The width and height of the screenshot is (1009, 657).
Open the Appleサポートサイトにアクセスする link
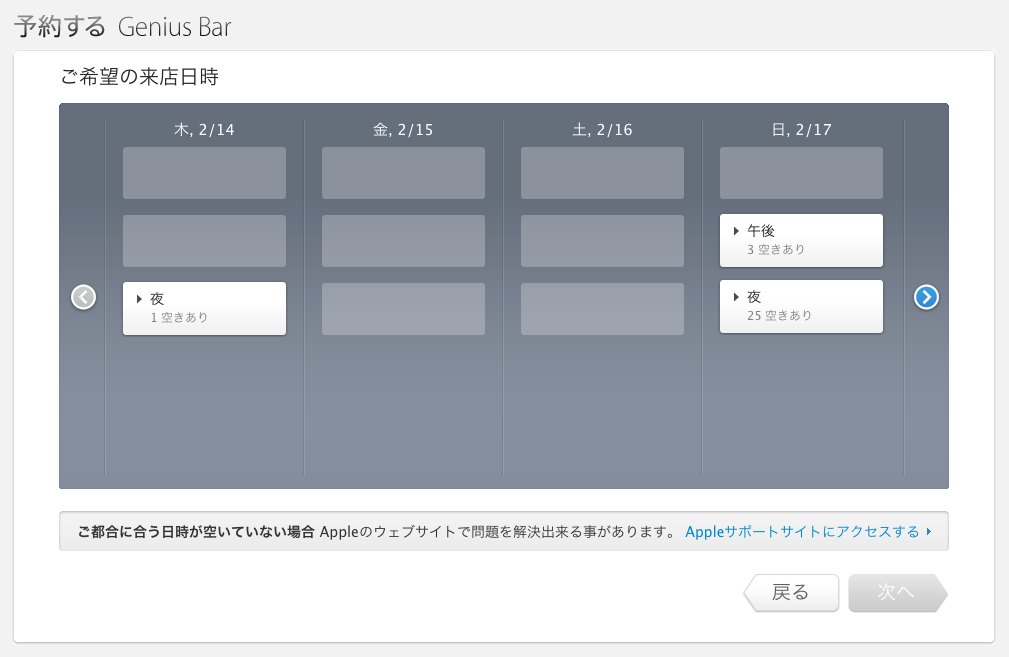808,532
